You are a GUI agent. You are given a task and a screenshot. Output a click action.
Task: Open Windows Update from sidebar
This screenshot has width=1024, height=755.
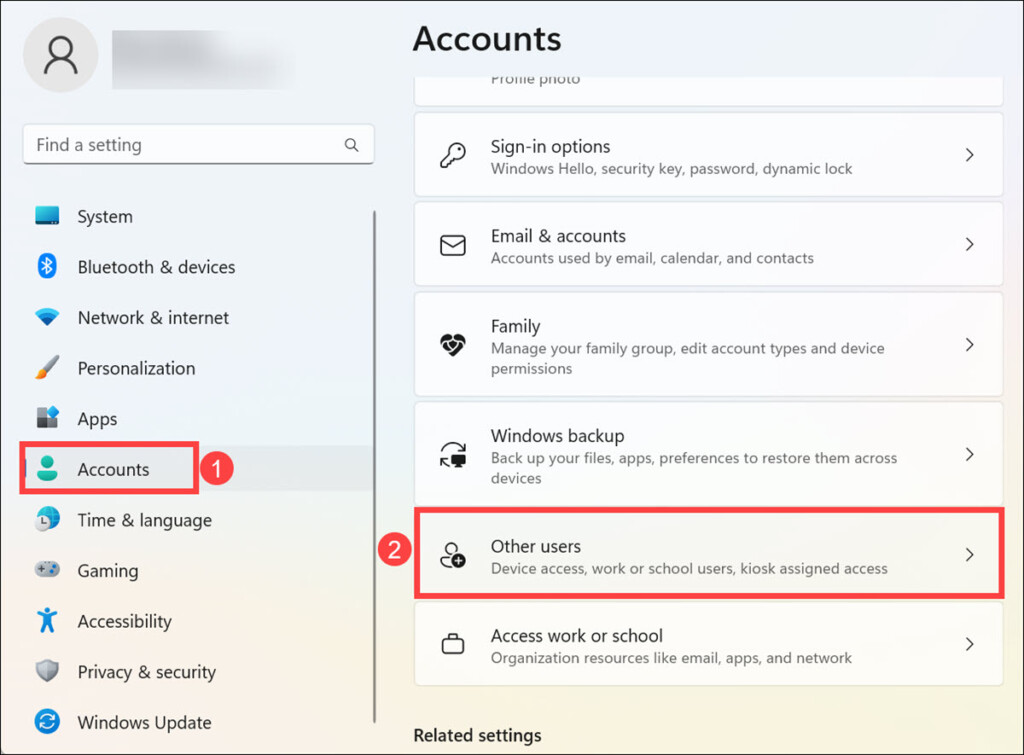coord(144,722)
